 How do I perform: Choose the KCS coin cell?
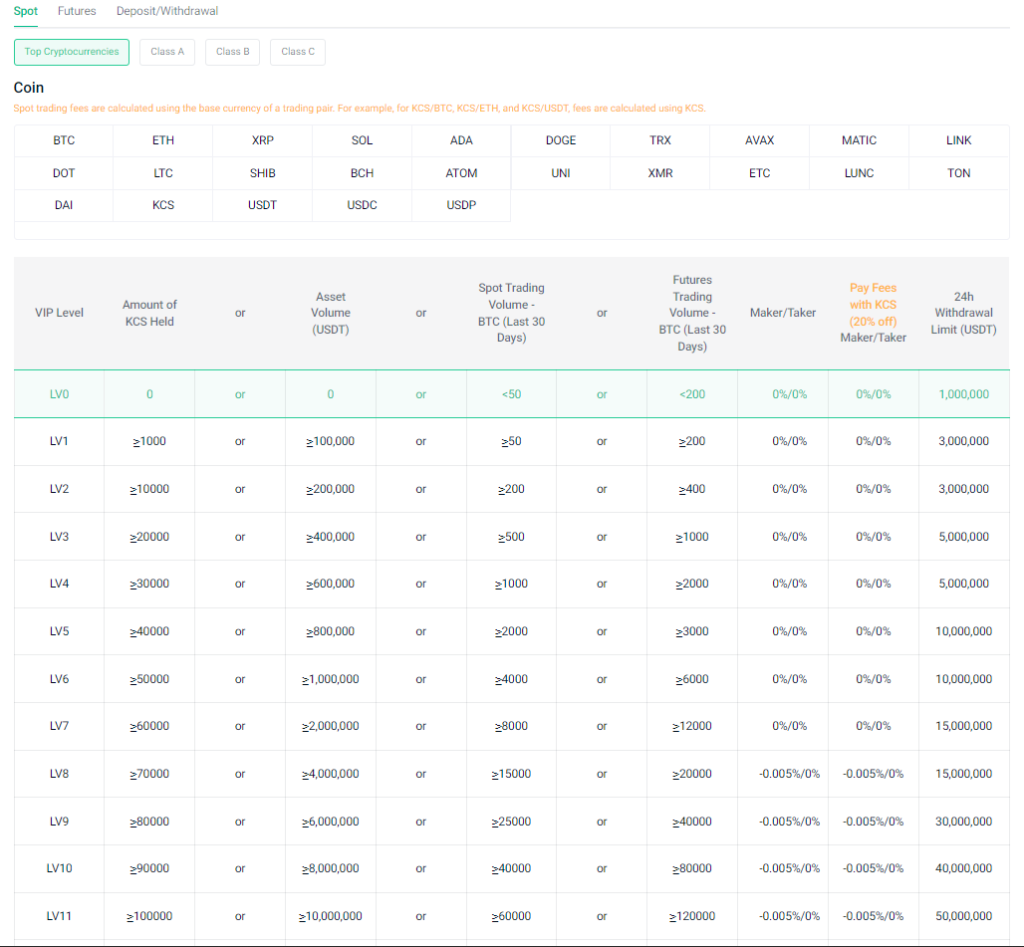click(x=163, y=205)
